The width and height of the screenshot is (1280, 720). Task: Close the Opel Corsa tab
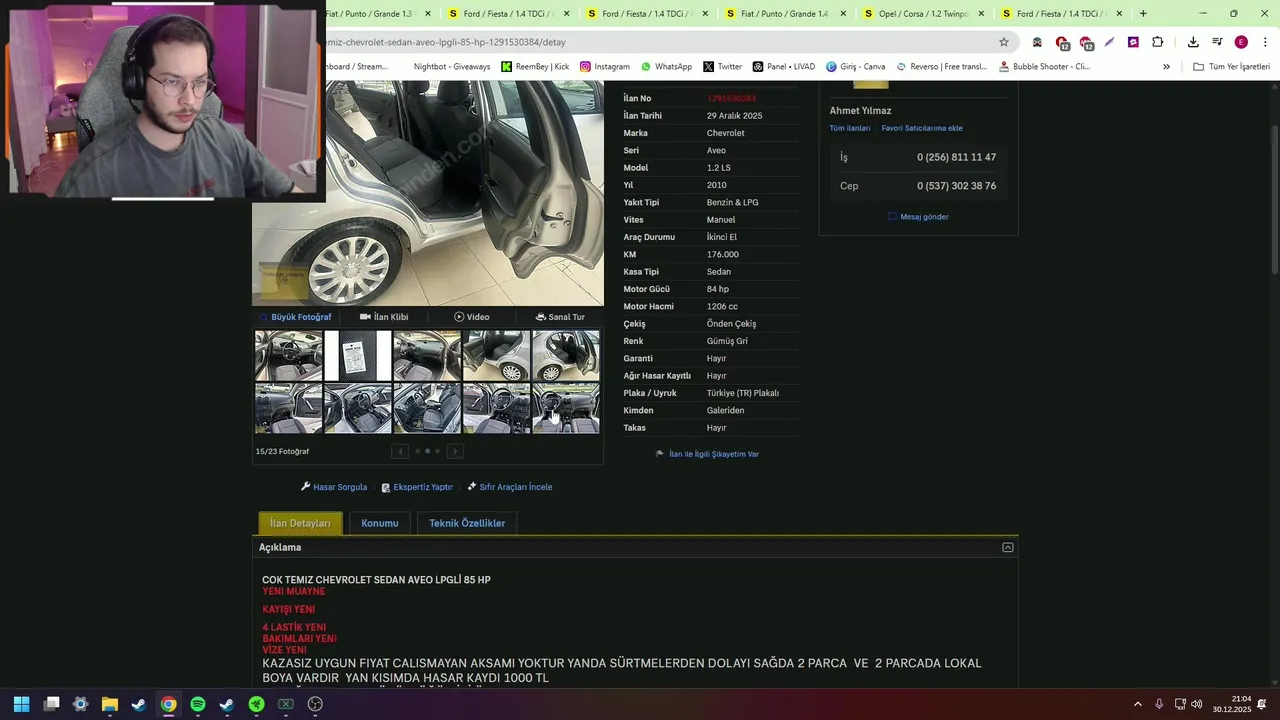(x=980, y=14)
